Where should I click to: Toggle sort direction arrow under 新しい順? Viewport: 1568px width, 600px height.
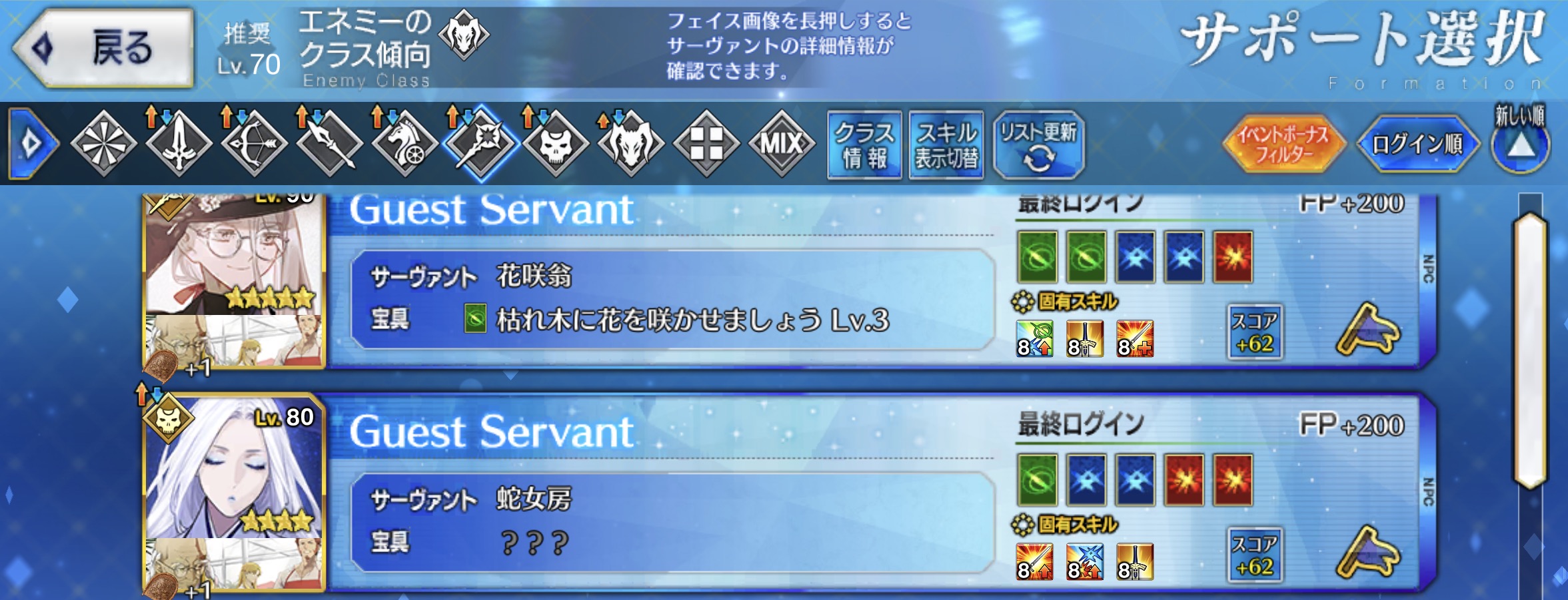click(1520, 145)
